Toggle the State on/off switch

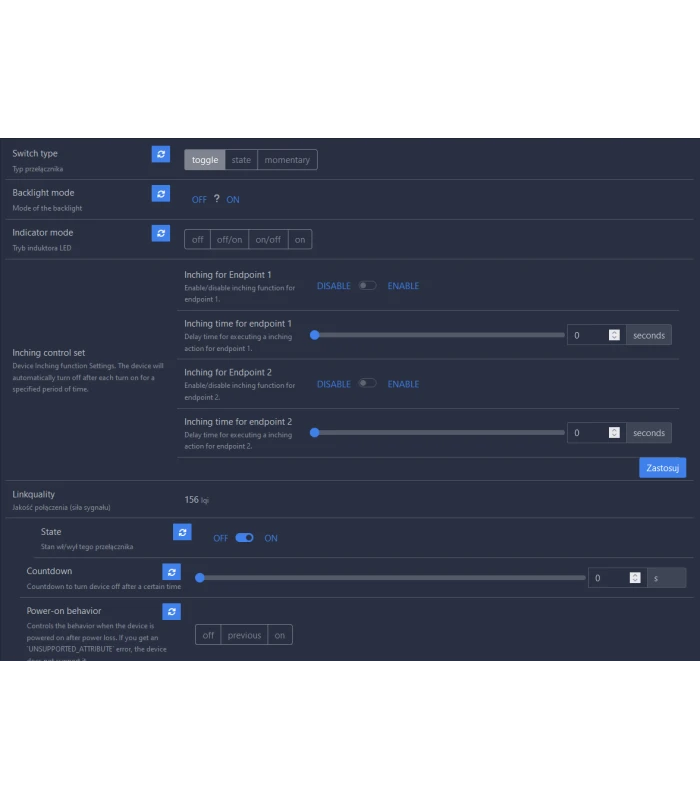(245, 538)
